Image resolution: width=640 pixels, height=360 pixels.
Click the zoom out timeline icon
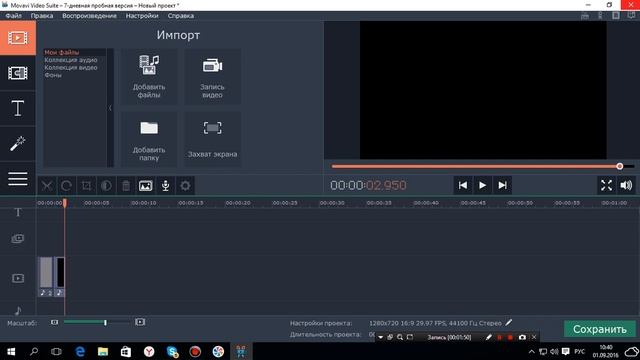pyautogui.click(x=54, y=322)
